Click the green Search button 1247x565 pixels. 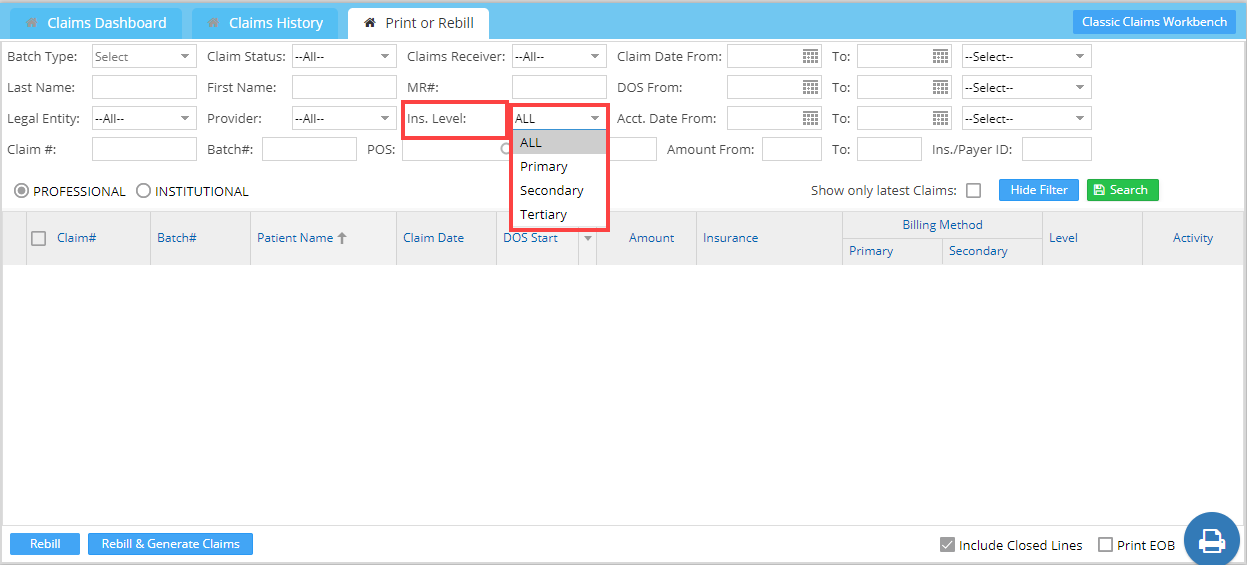(1122, 190)
